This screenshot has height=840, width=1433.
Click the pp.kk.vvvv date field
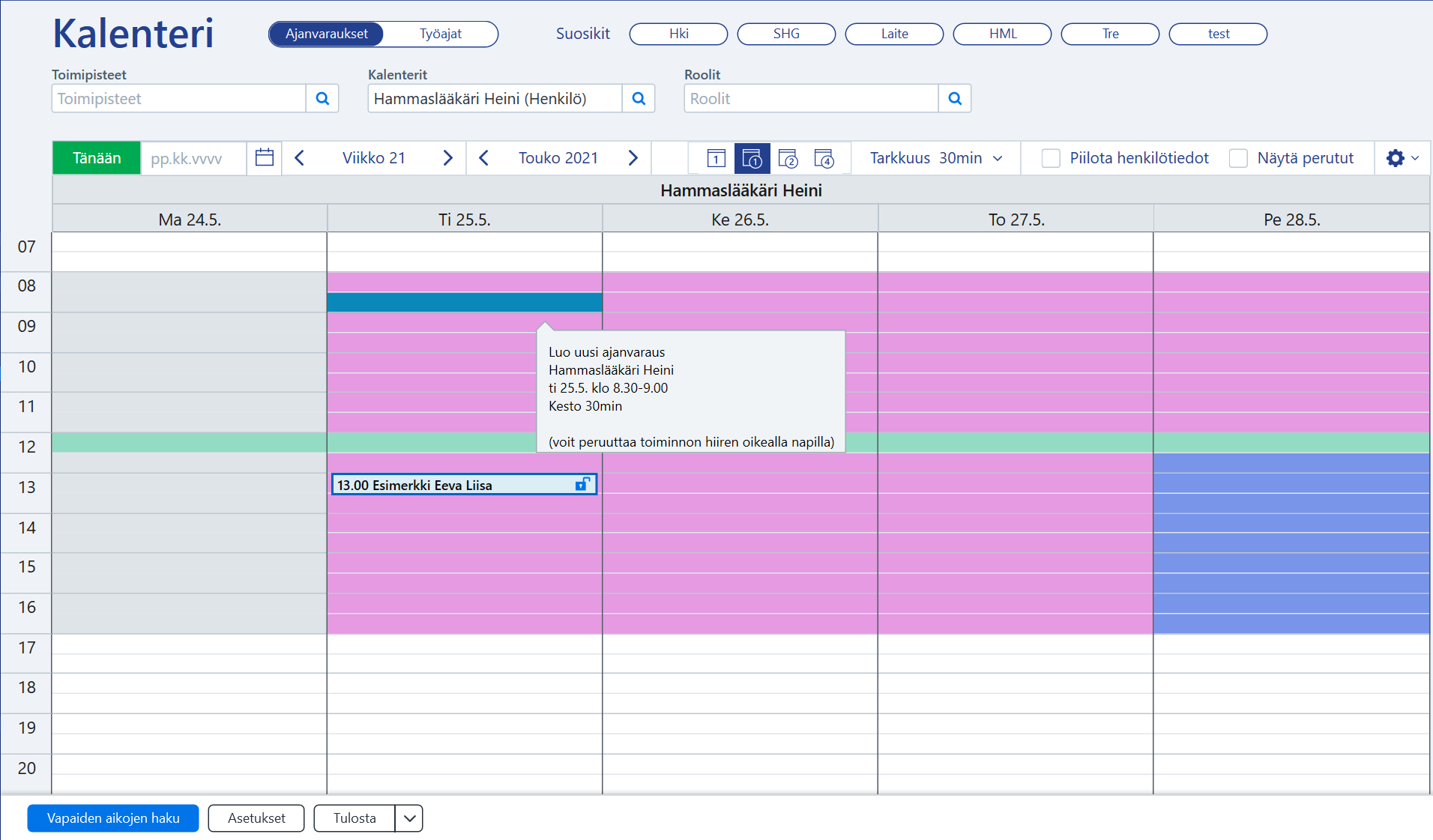(193, 158)
